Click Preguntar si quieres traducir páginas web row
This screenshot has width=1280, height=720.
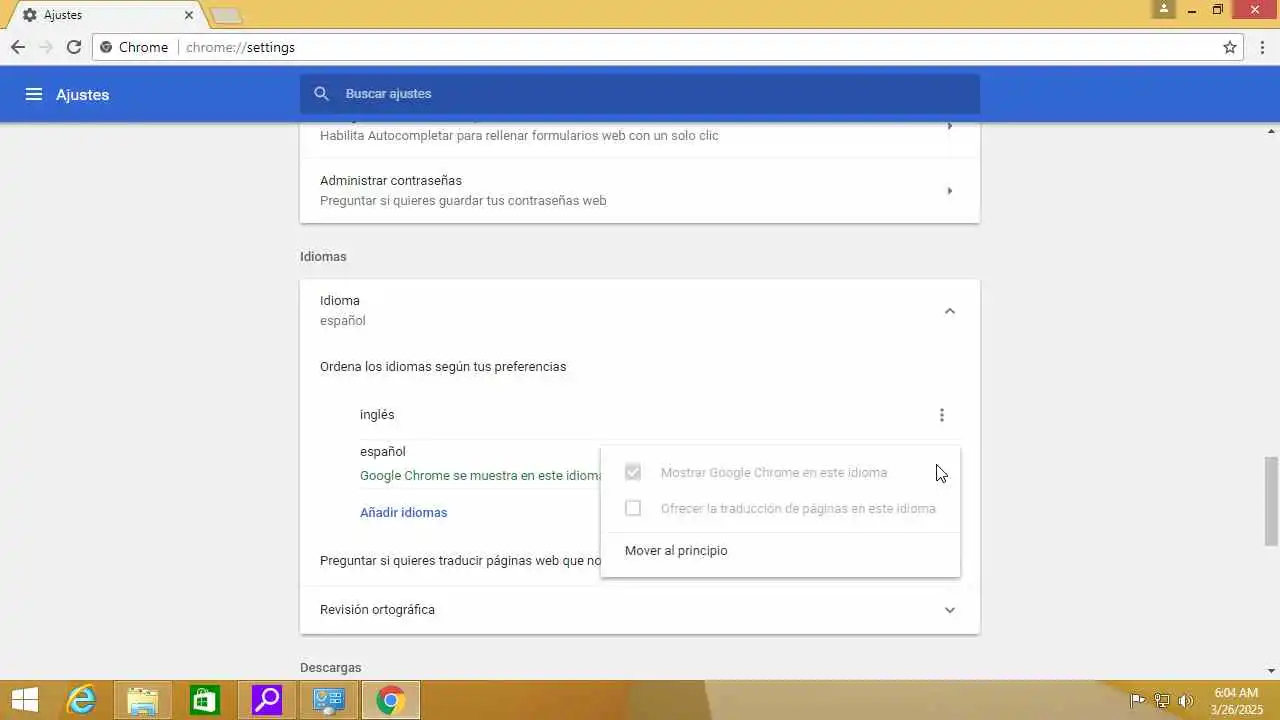tap(460, 561)
